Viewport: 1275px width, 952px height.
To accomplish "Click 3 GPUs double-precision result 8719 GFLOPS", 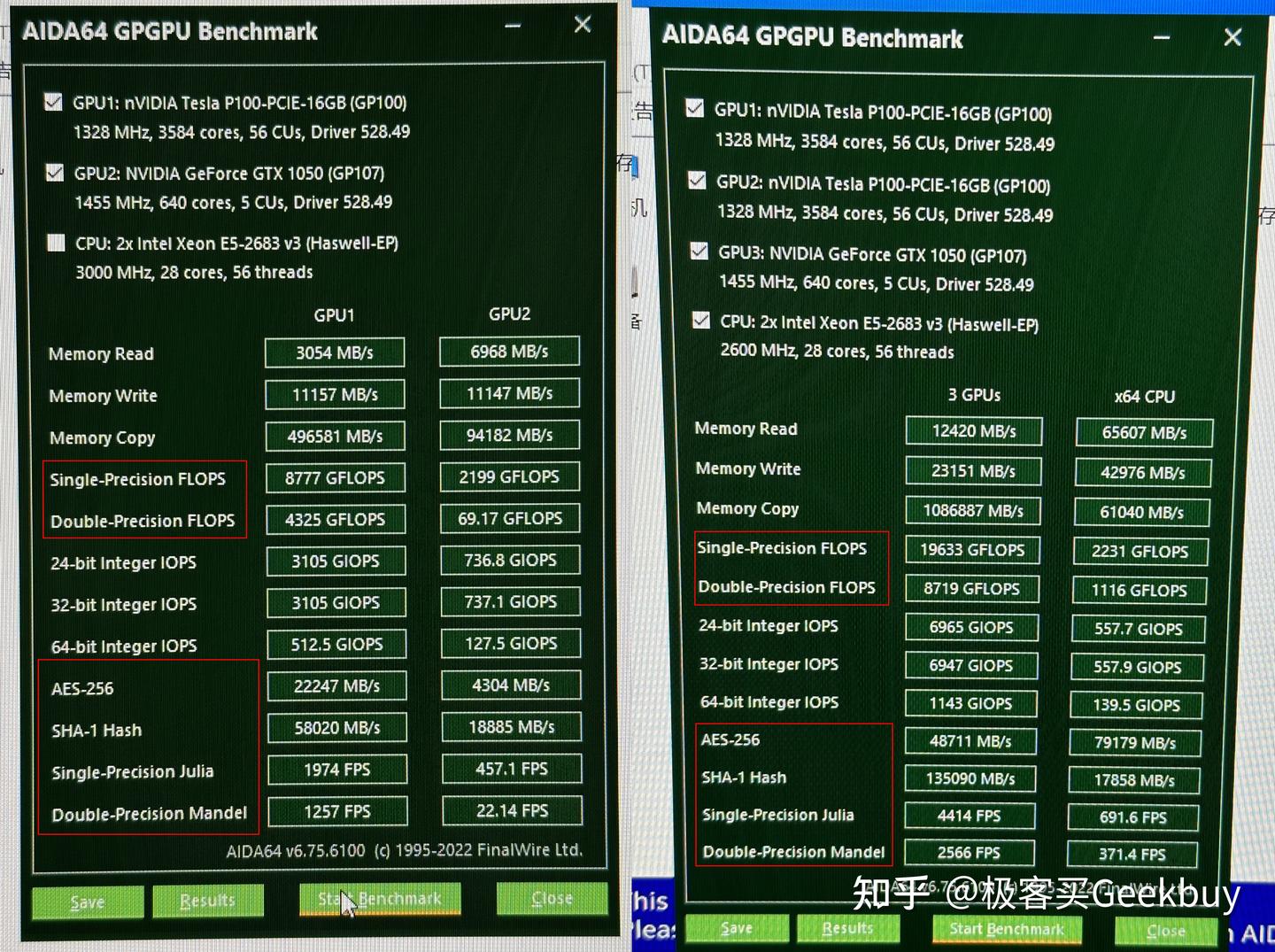I will (972, 589).
